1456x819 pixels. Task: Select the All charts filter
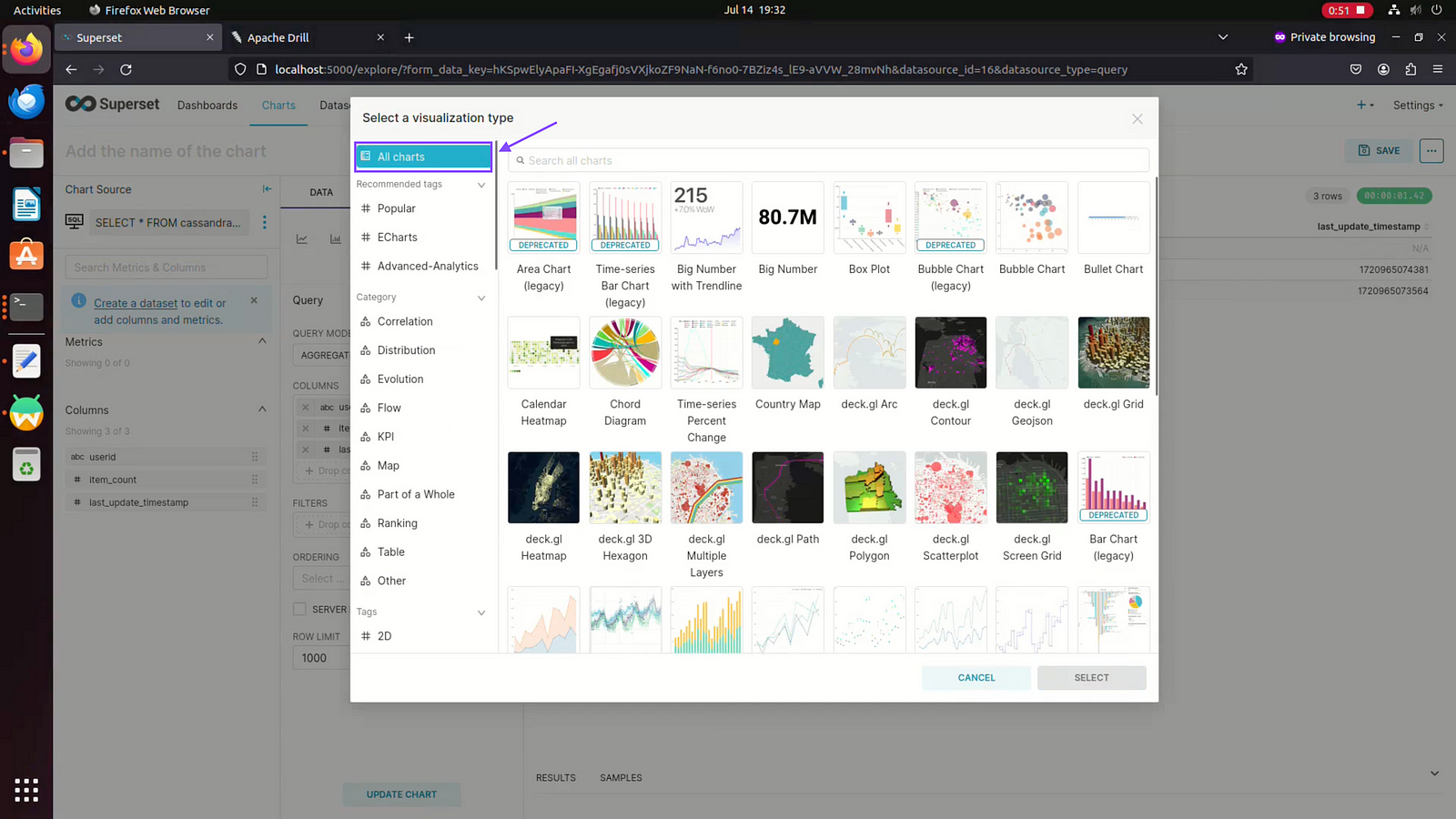(423, 157)
